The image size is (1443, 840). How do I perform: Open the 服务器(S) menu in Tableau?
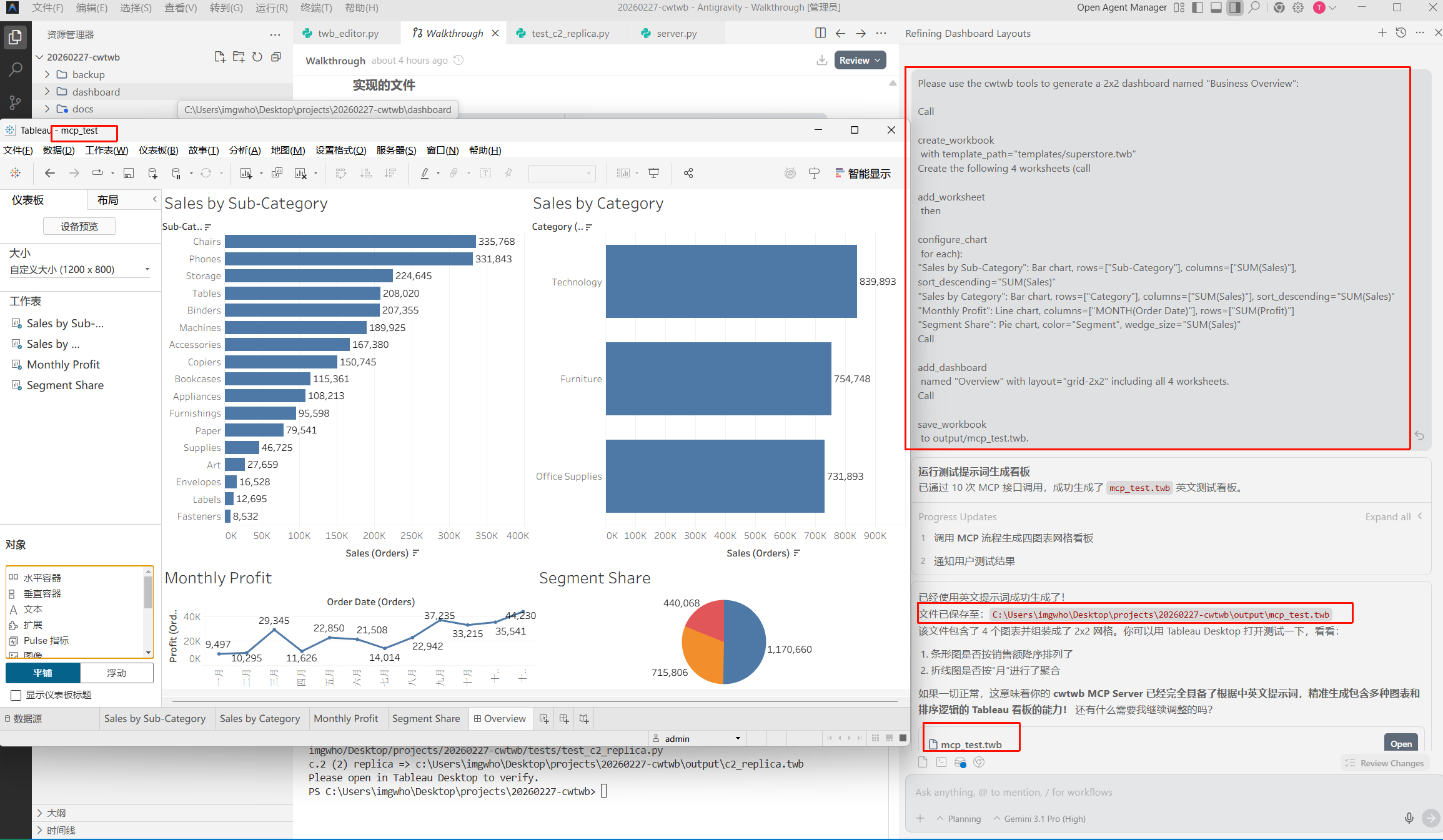click(396, 150)
